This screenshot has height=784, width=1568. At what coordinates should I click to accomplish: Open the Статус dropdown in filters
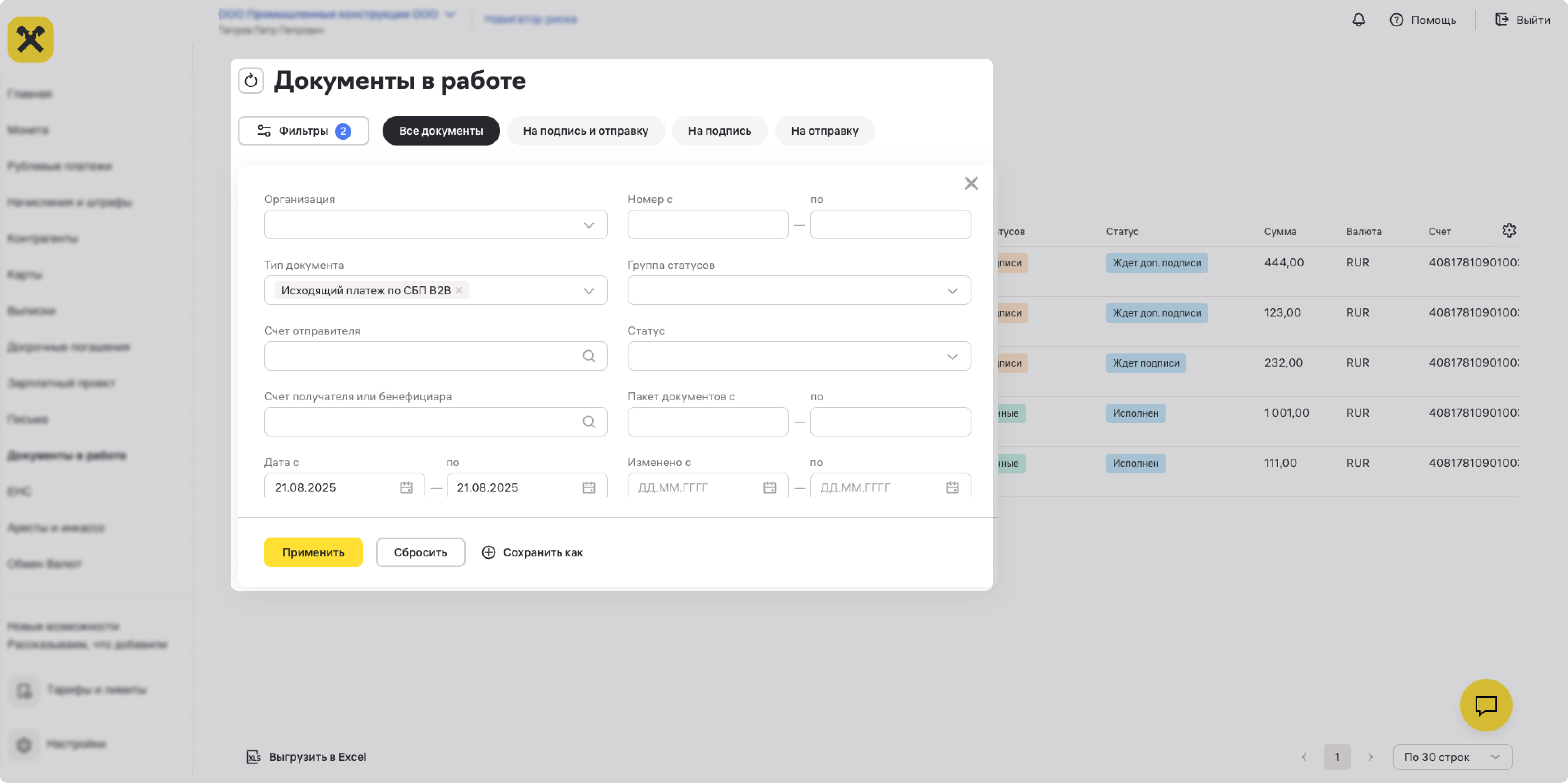[x=799, y=356]
